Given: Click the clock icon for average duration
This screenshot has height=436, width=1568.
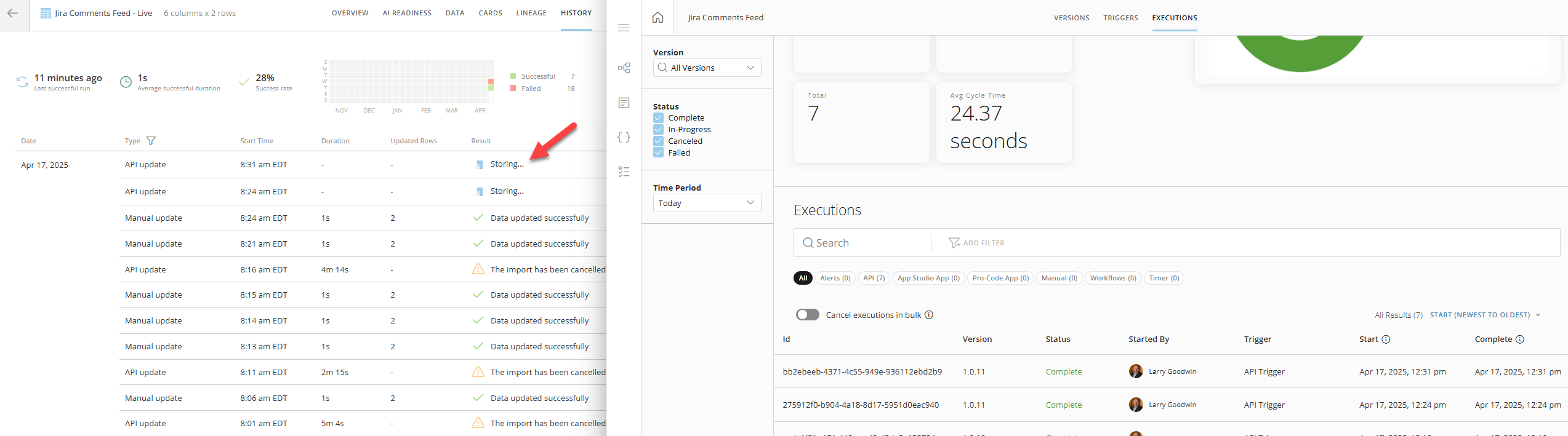Looking at the screenshot, I should [126, 82].
